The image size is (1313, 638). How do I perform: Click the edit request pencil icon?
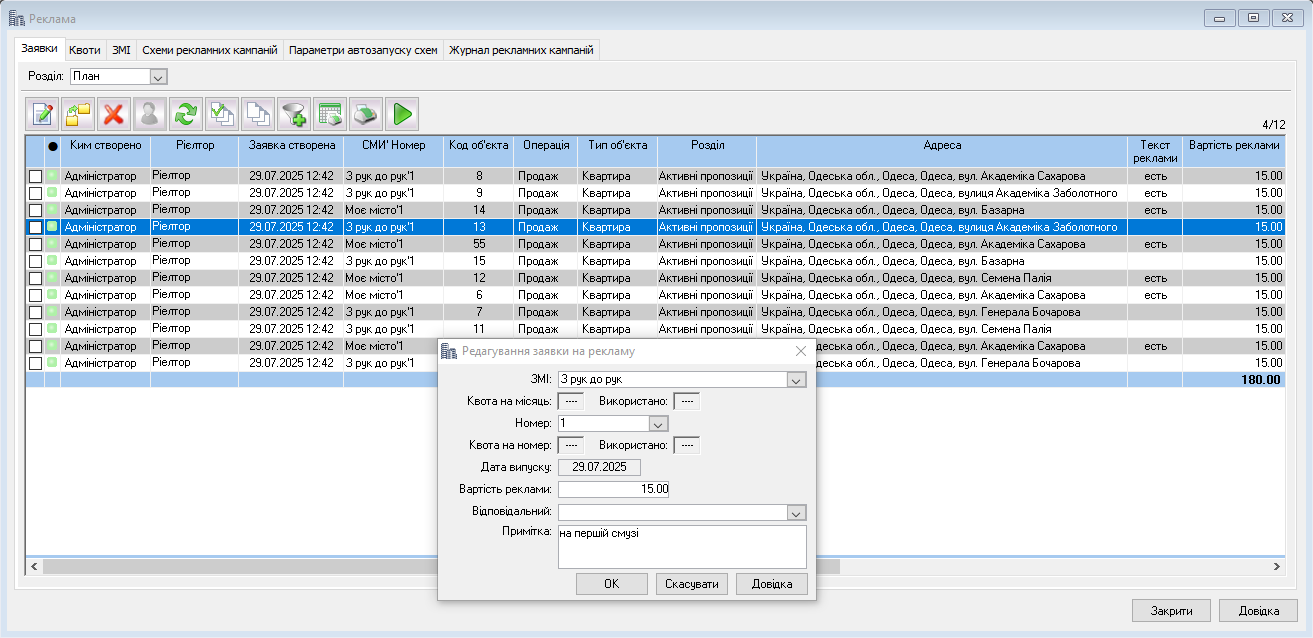click(42, 114)
